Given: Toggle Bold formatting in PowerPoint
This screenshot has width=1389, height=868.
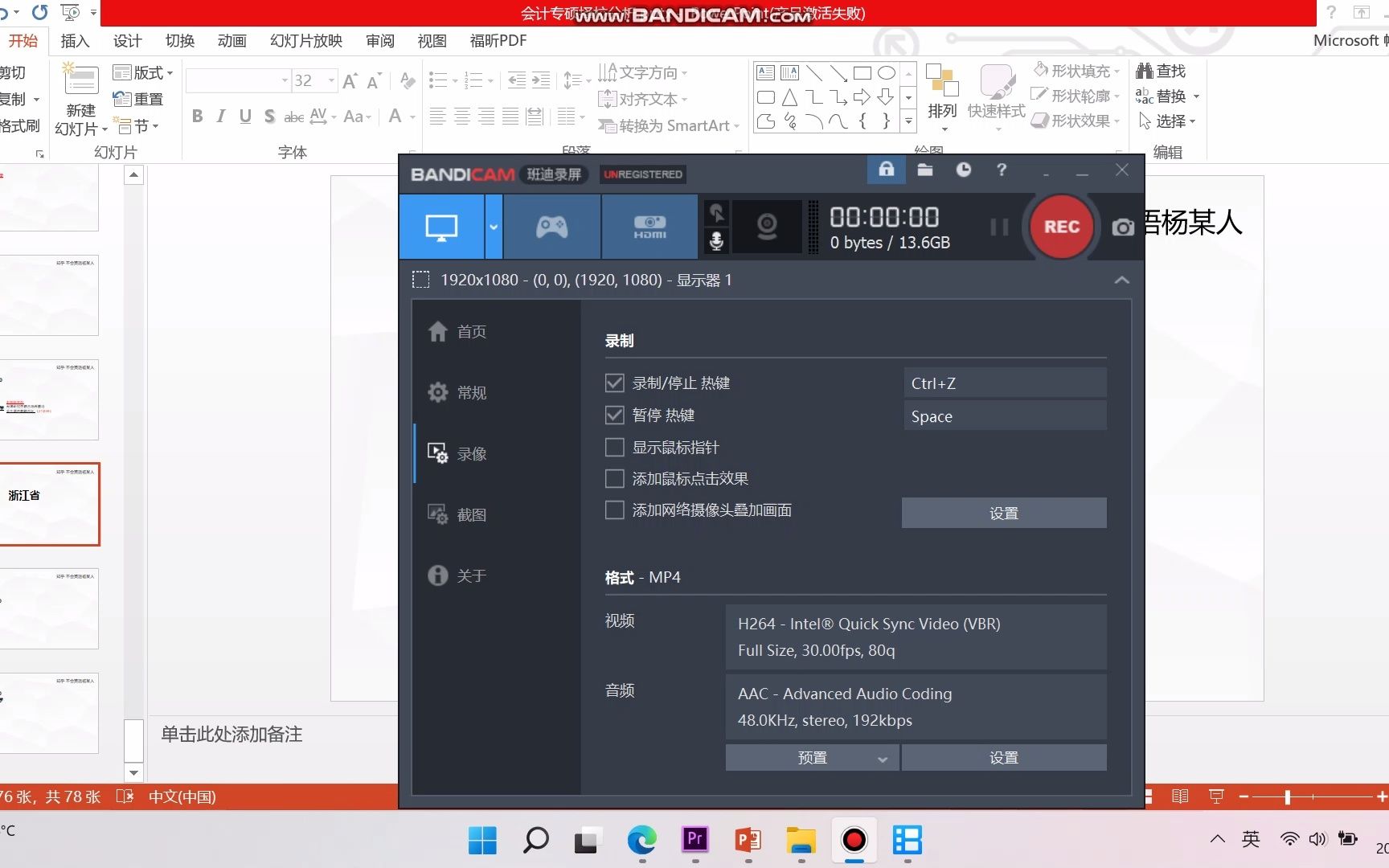Looking at the screenshot, I should (x=197, y=117).
